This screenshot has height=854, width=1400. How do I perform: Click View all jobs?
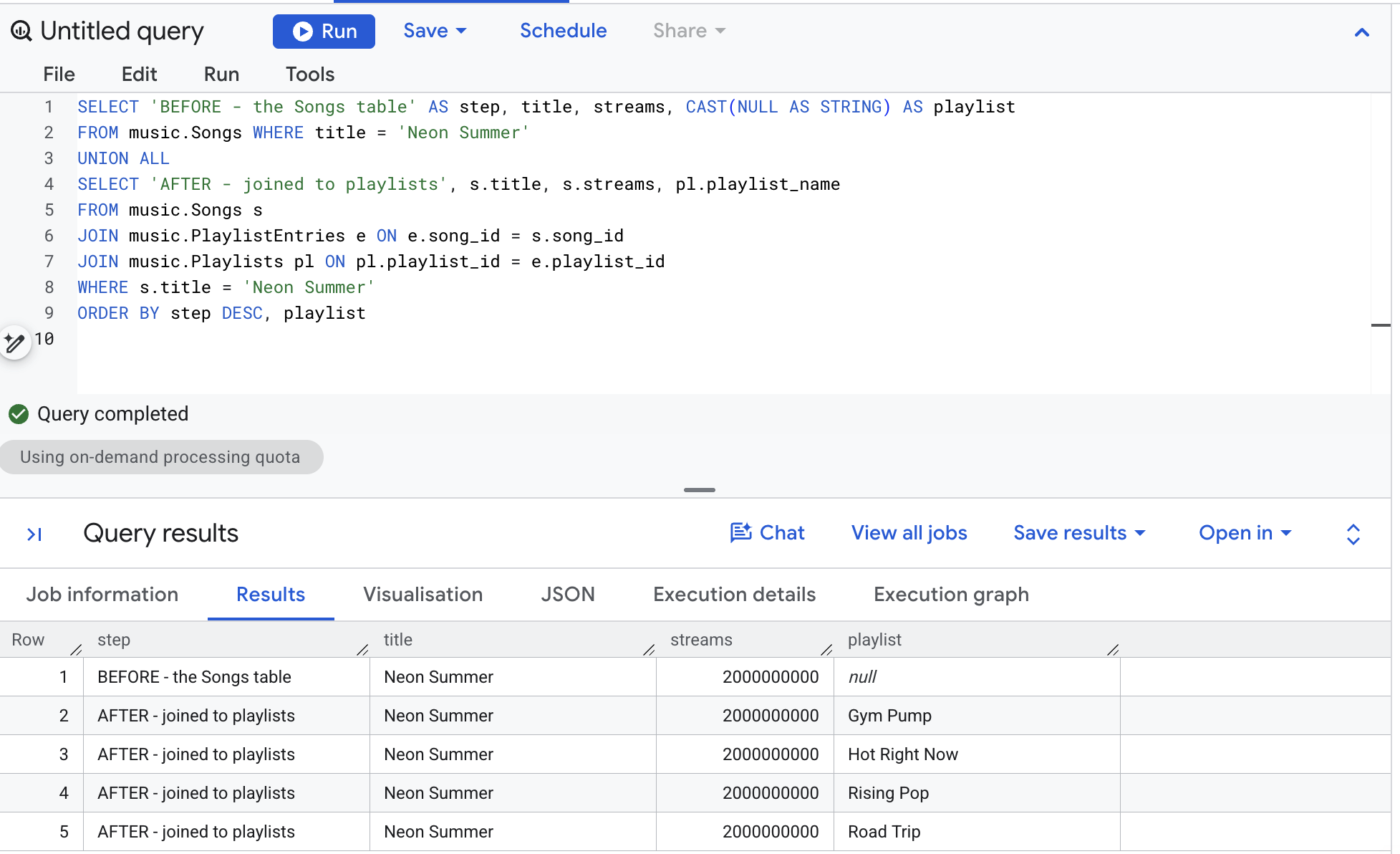(x=909, y=533)
